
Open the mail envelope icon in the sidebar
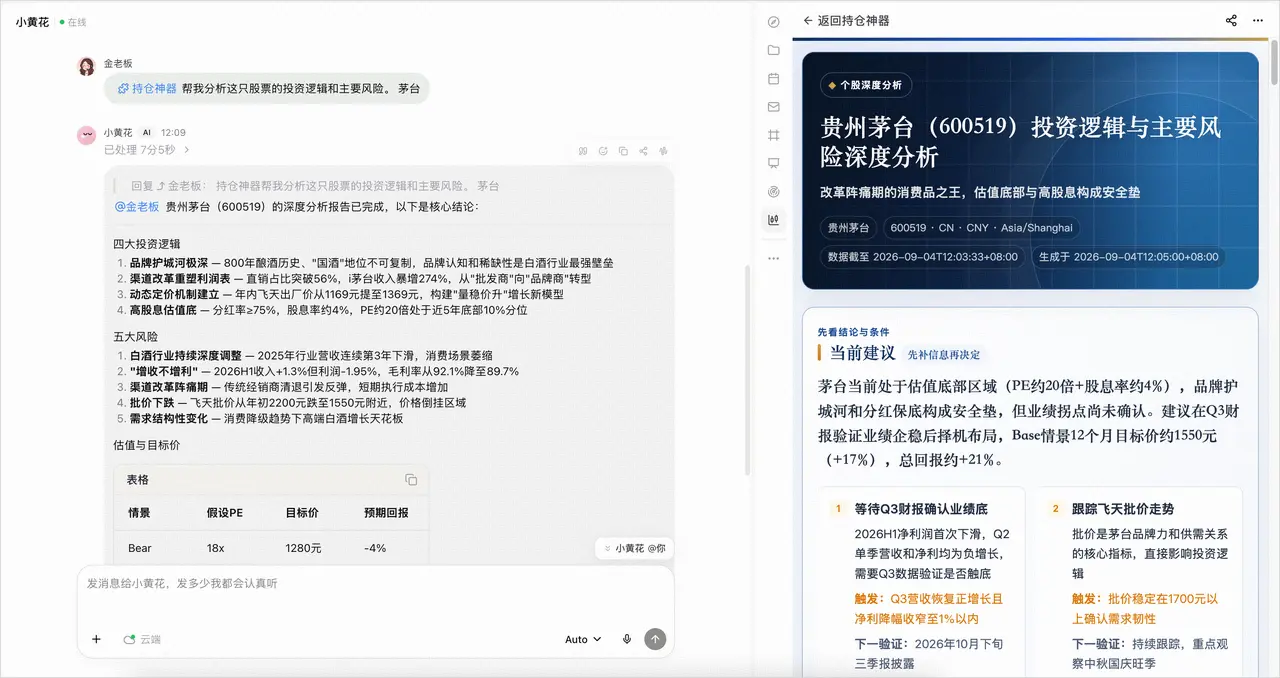[x=773, y=106]
